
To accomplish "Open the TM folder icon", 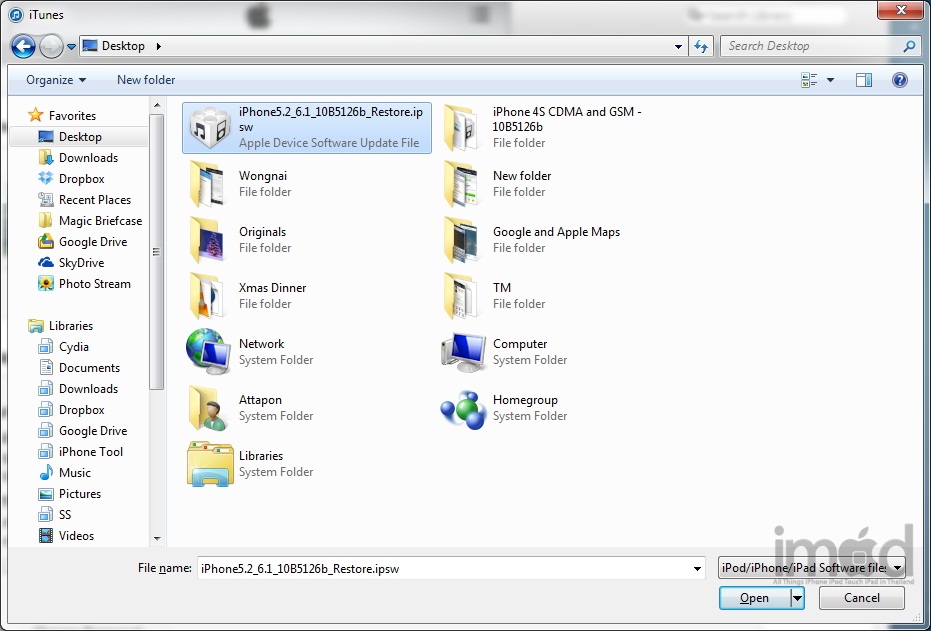I will 462,296.
